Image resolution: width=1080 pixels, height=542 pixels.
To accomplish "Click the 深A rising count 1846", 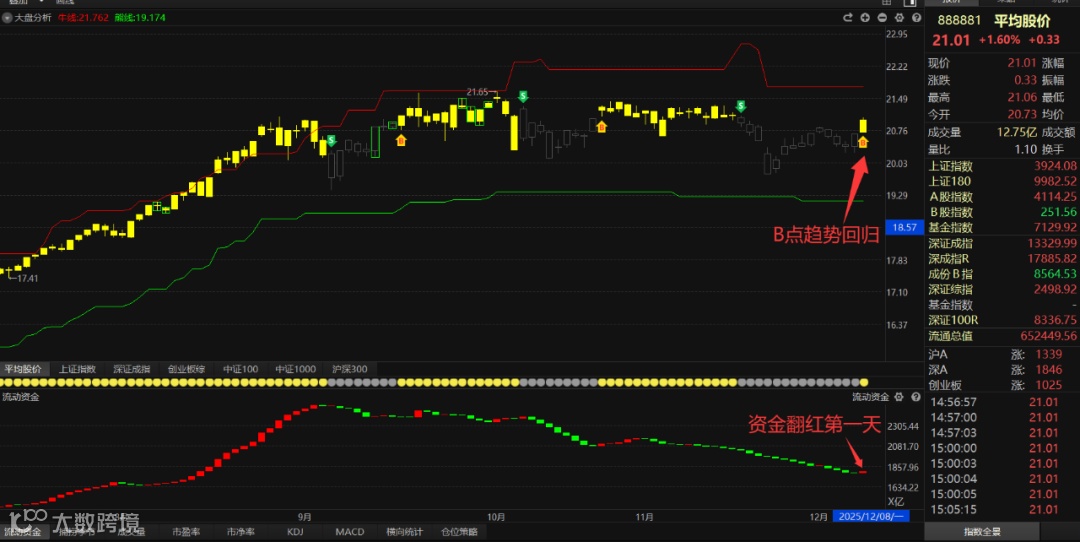I will tap(1049, 370).
